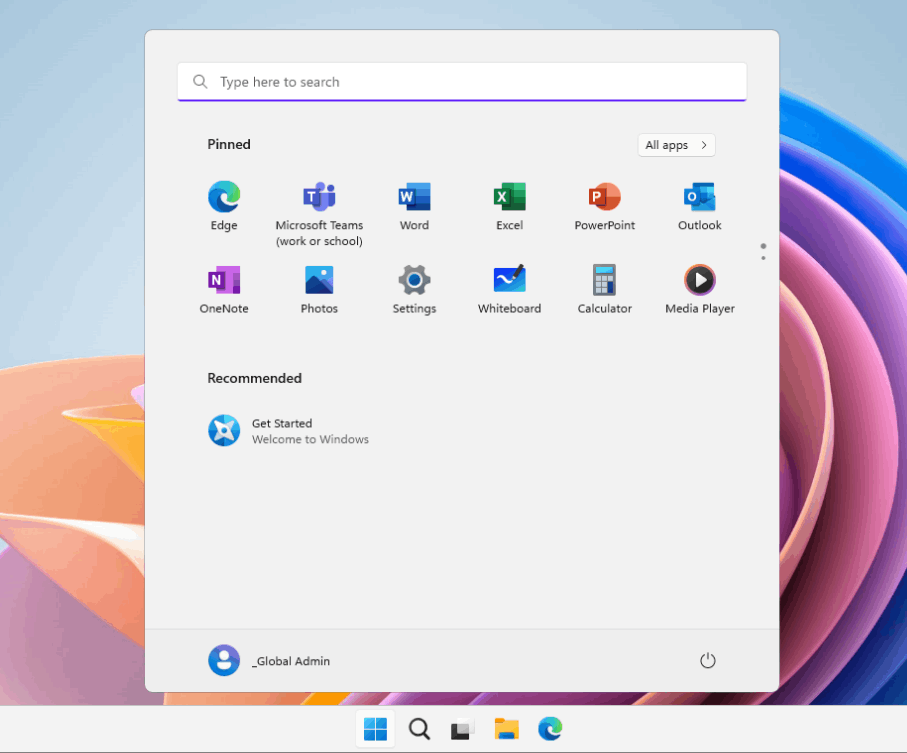Click the power options icon
Image resolution: width=907 pixels, height=753 pixels.
pyautogui.click(x=708, y=660)
